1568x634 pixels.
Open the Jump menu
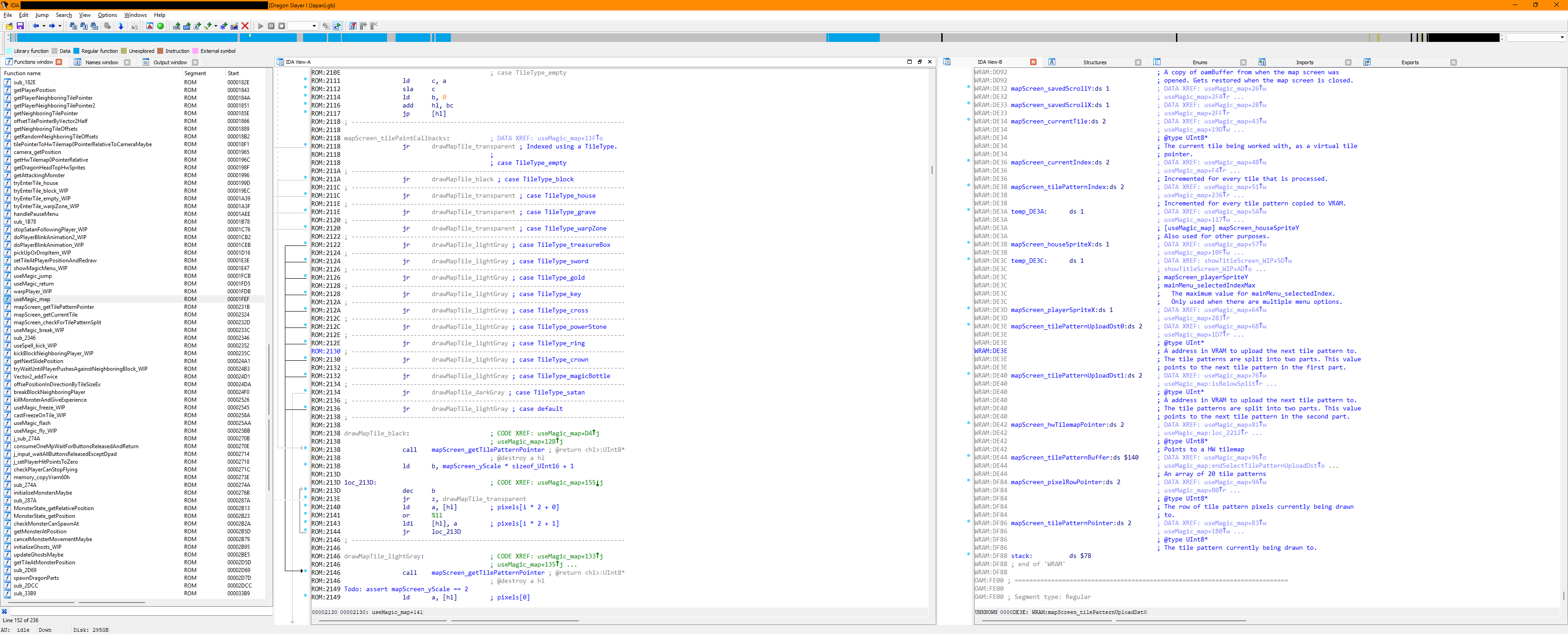coord(42,15)
